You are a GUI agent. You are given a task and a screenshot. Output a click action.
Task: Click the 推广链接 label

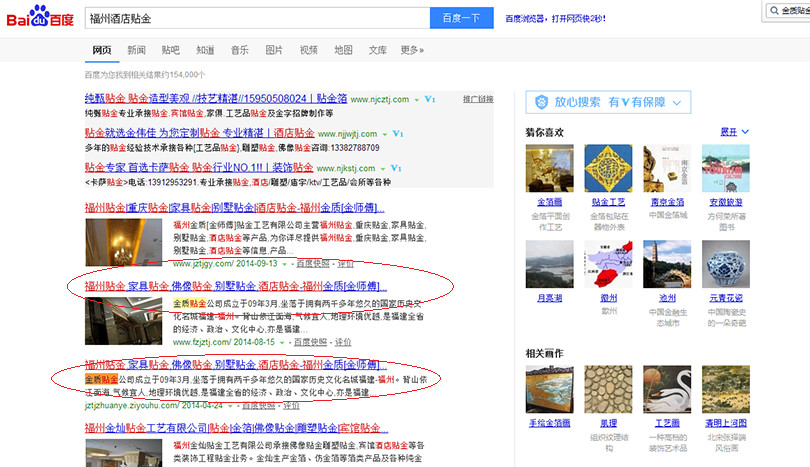[x=478, y=99]
